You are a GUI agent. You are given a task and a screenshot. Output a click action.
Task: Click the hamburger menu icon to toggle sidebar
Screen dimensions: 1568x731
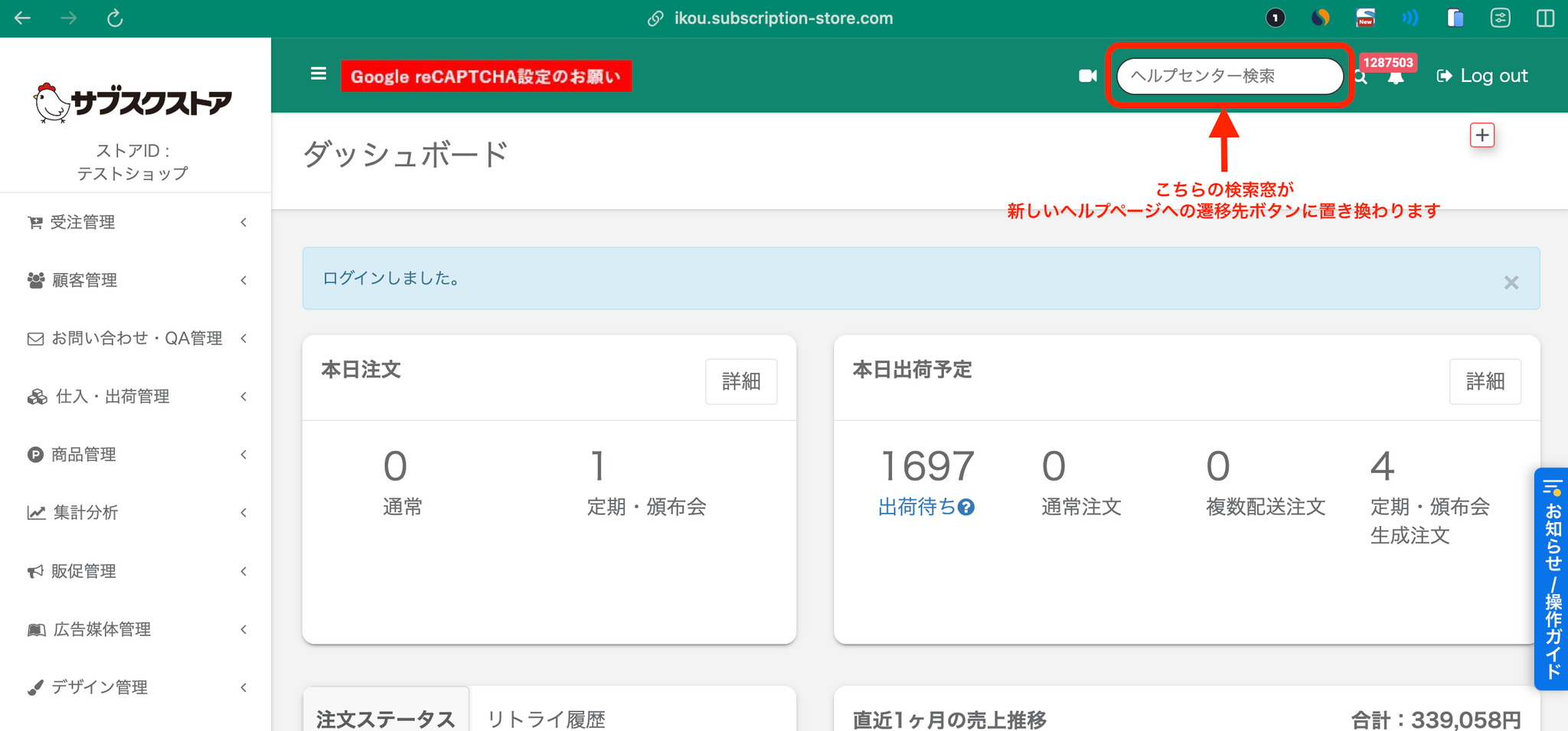click(x=318, y=74)
